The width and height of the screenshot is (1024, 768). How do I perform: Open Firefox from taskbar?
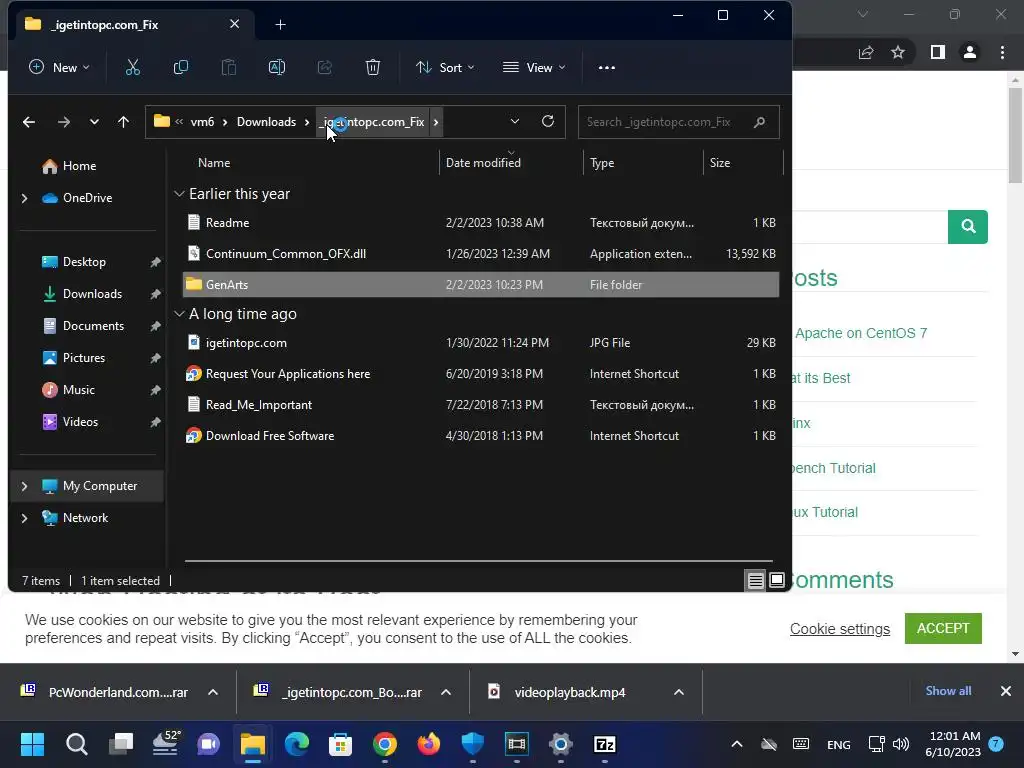[x=429, y=744]
